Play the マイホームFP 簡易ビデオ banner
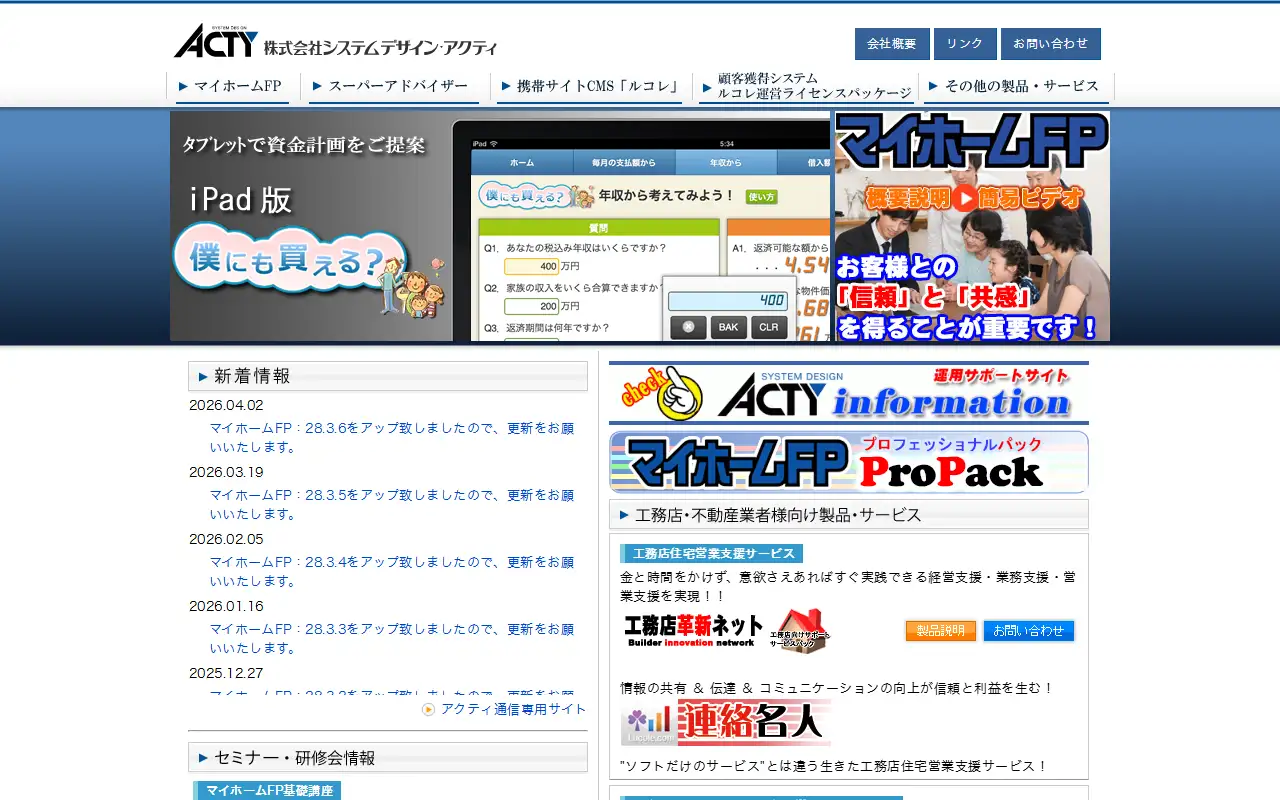This screenshot has width=1280, height=800. [x=972, y=226]
